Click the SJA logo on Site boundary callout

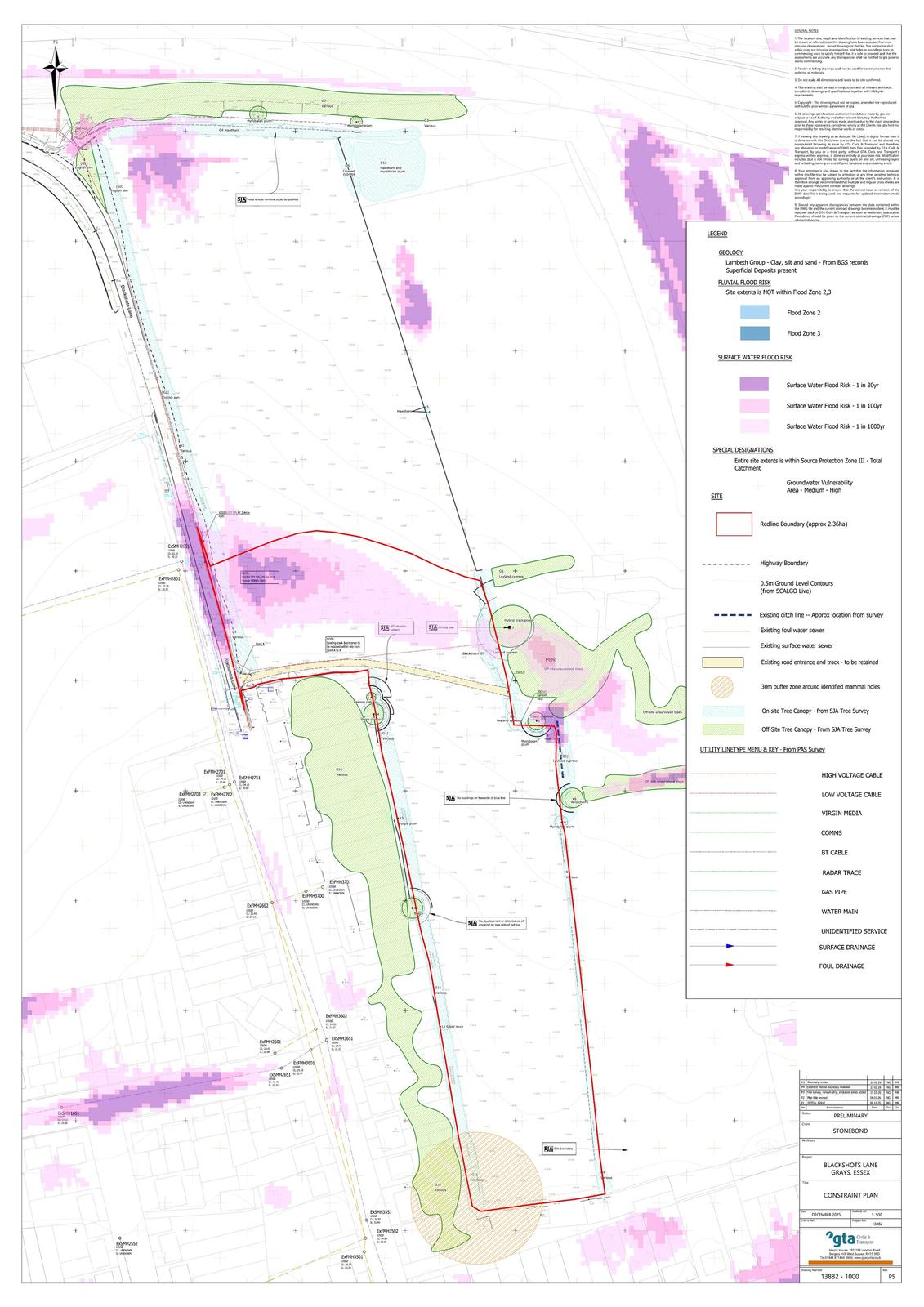click(548, 1149)
